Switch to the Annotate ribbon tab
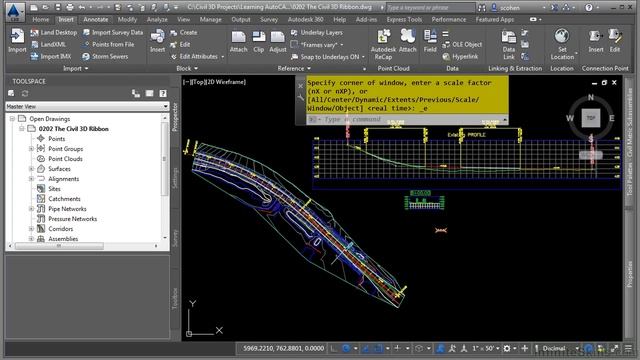The image size is (640, 360). pyautogui.click(x=96, y=19)
